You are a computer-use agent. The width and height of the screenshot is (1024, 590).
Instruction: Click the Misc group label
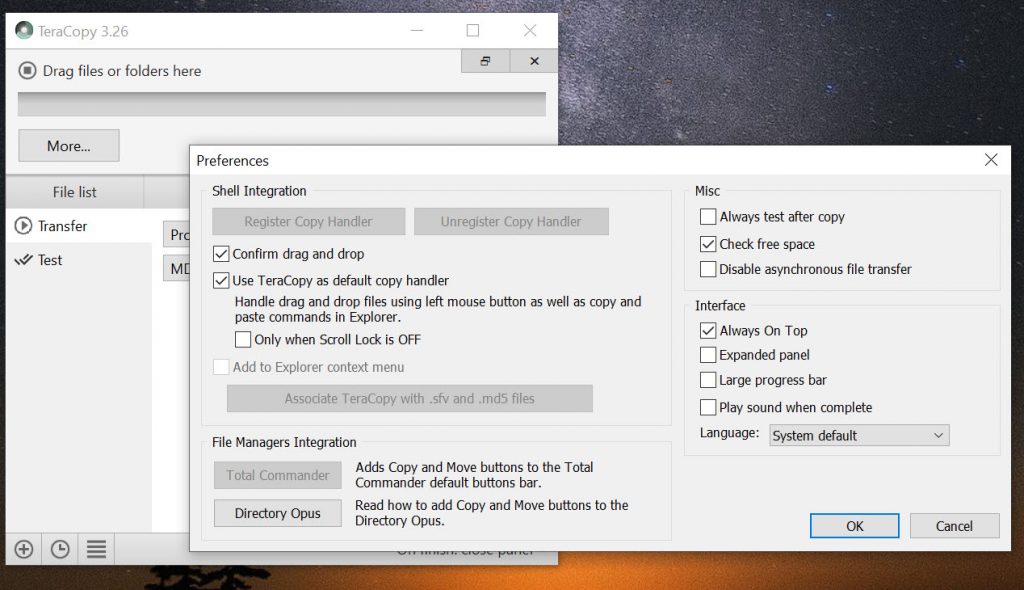tap(707, 191)
